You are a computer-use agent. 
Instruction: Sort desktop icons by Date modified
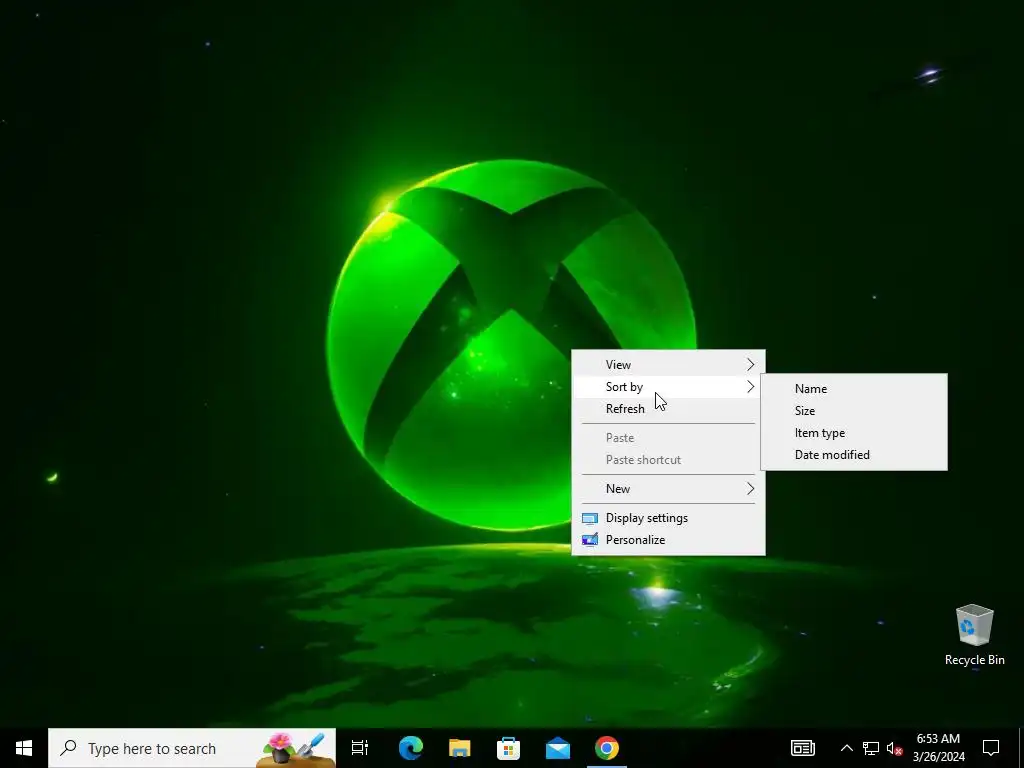[x=854, y=455]
